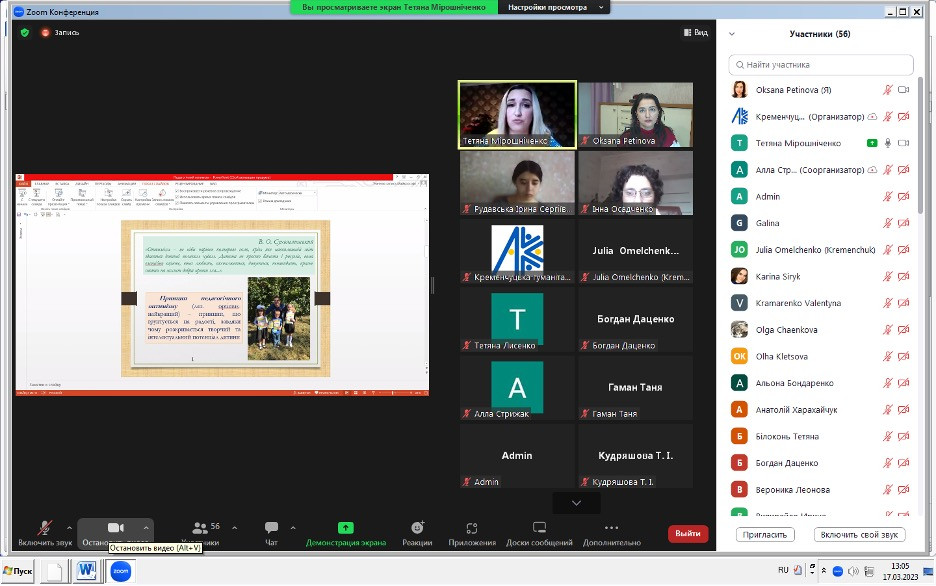This screenshot has width=936, height=586.
Task: Search participants in Найти участника field
Action: tap(821, 64)
